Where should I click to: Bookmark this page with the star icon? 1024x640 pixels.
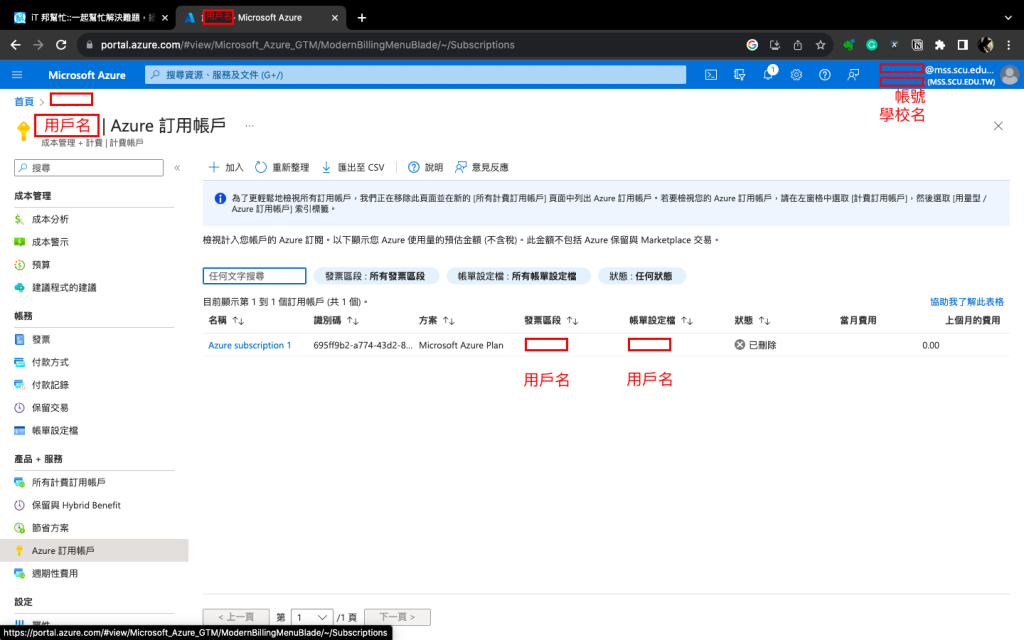point(820,45)
